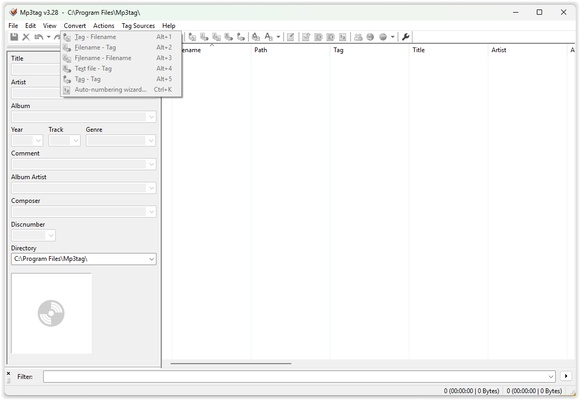Close the Filter bar with its x
Image resolution: width=580 pixels, height=400 pixels.
pos(9,374)
